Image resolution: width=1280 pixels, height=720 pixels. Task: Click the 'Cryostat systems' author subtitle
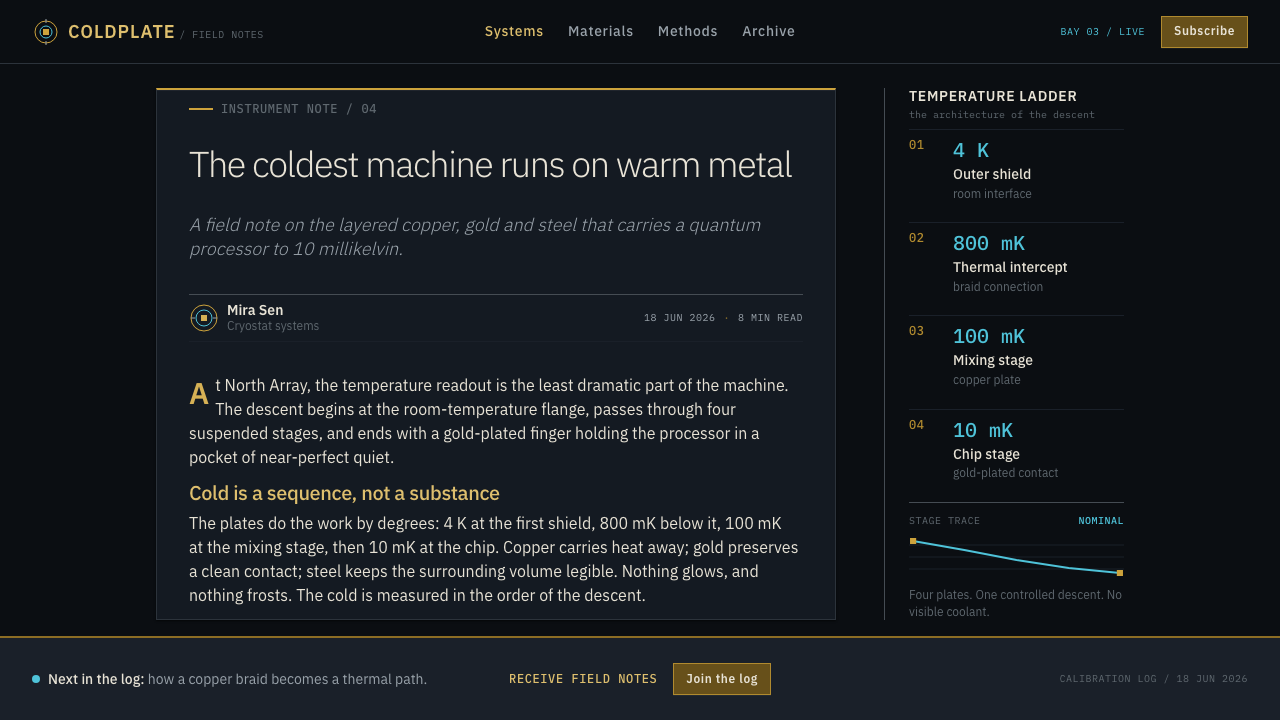coord(273,326)
